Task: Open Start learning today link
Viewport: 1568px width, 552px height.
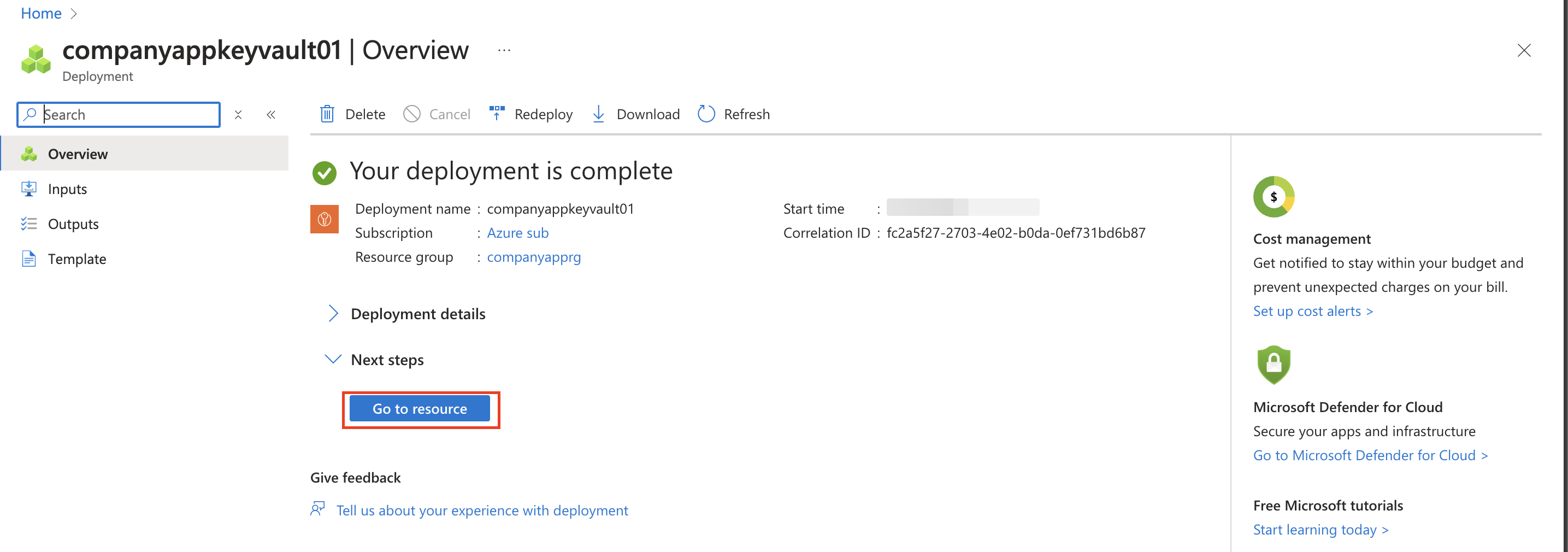Action: 1321,530
